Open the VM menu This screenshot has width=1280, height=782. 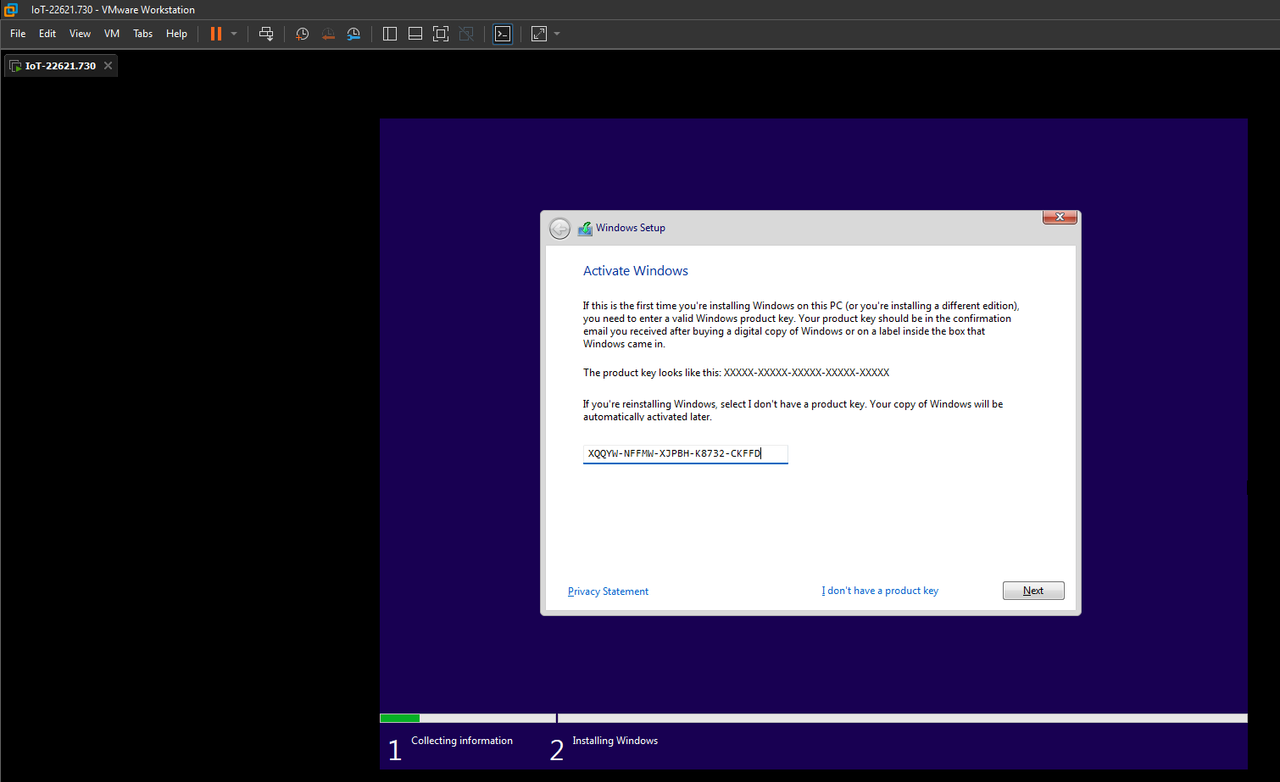(112, 34)
